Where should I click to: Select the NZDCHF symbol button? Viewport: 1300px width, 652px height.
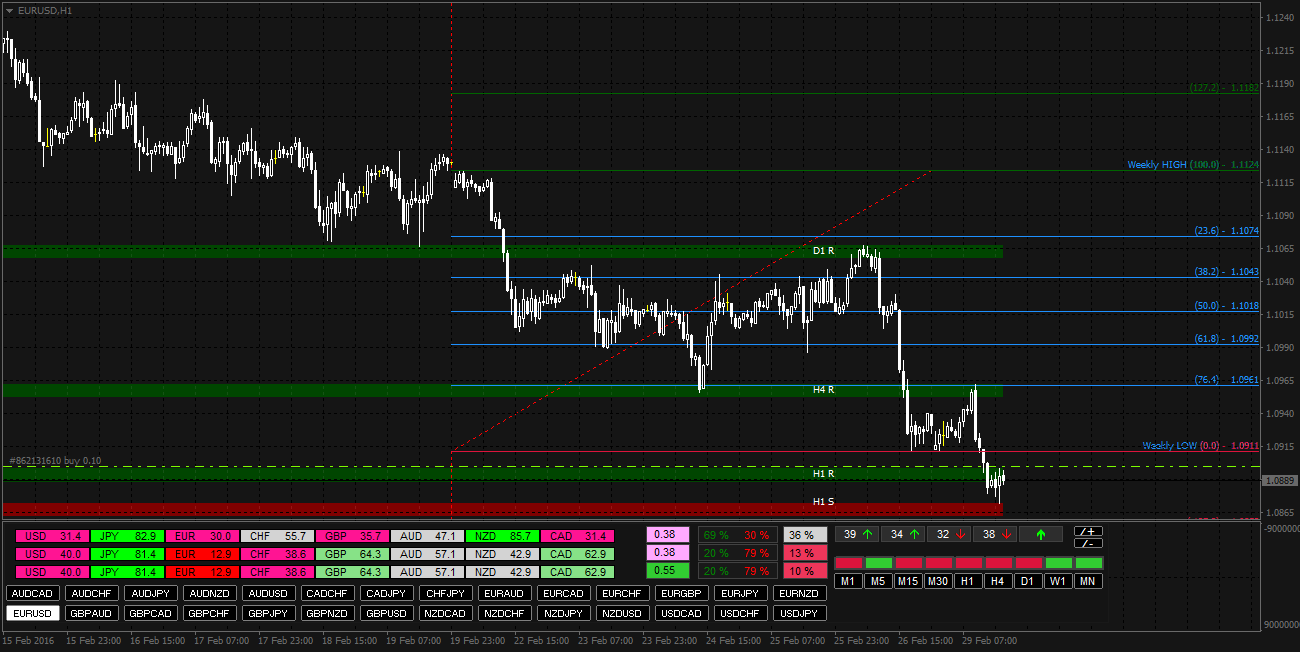pyautogui.click(x=505, y=613)
